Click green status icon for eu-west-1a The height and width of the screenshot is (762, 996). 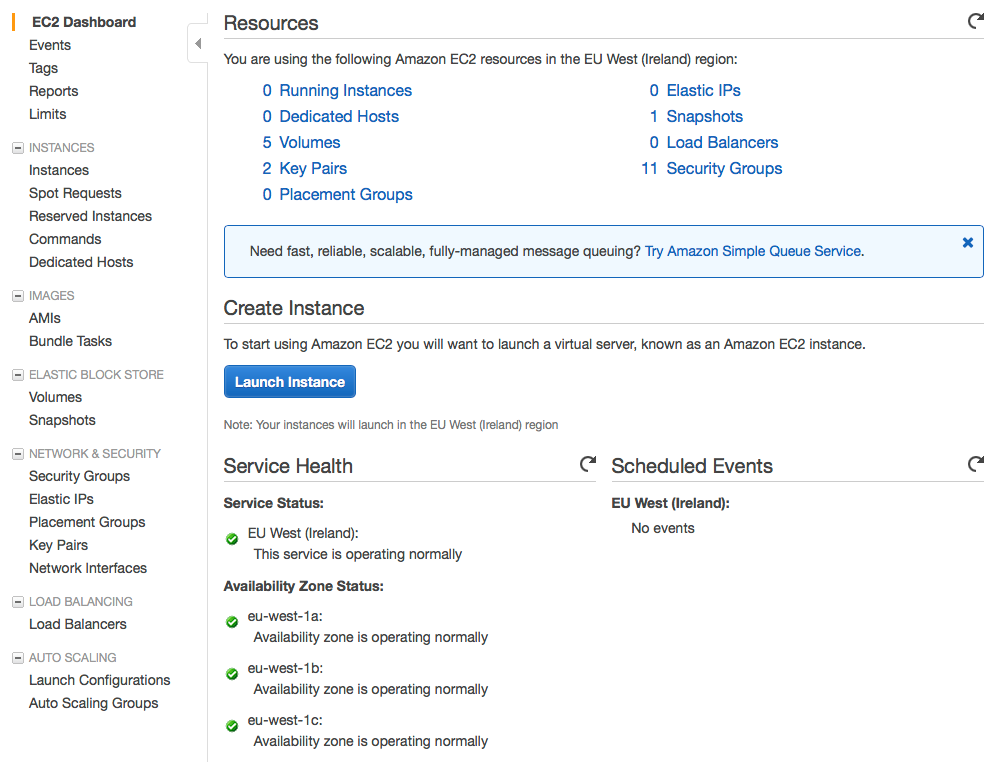(x=232, y=622)
